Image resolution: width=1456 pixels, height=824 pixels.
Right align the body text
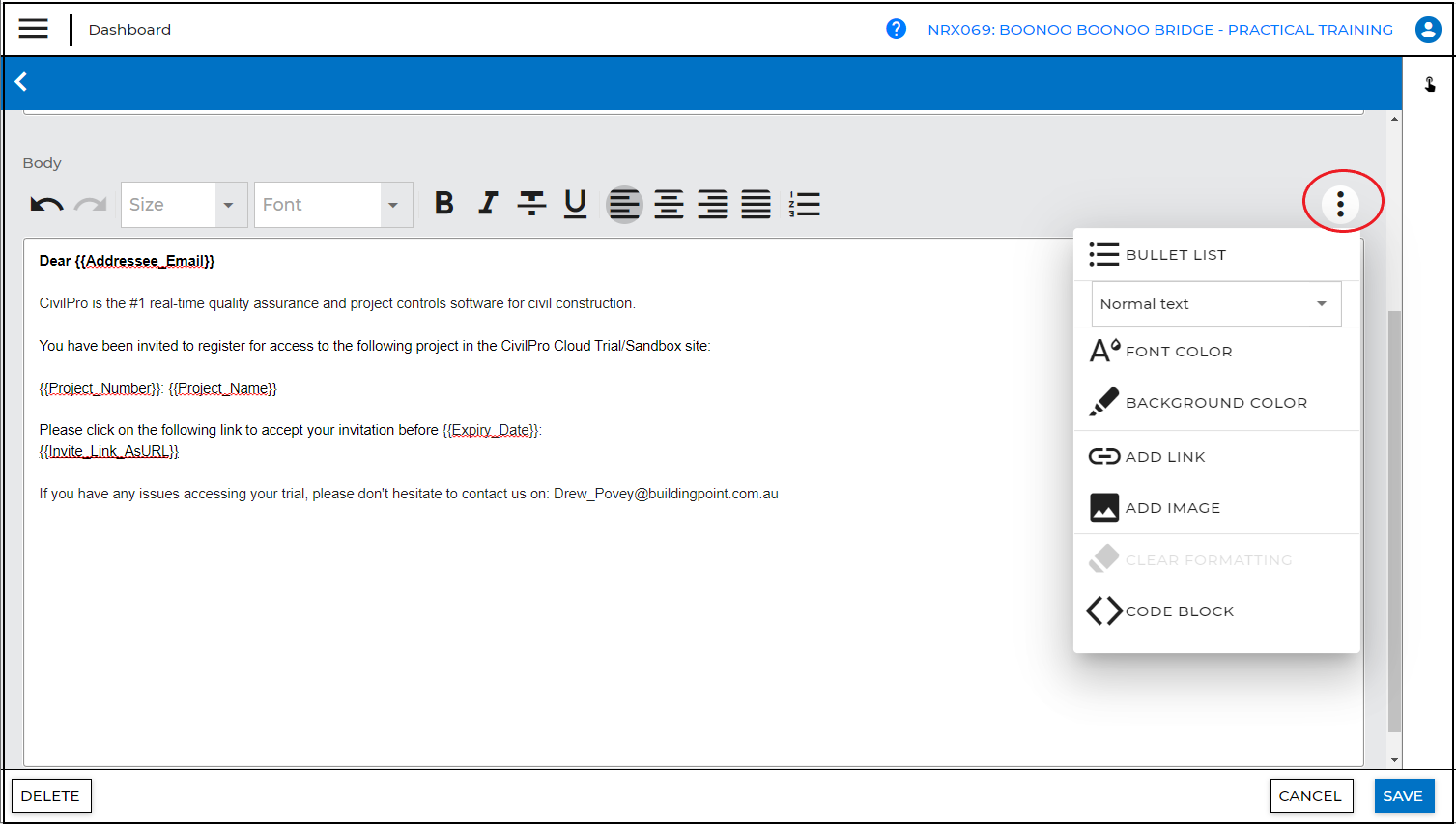[712, 205]
